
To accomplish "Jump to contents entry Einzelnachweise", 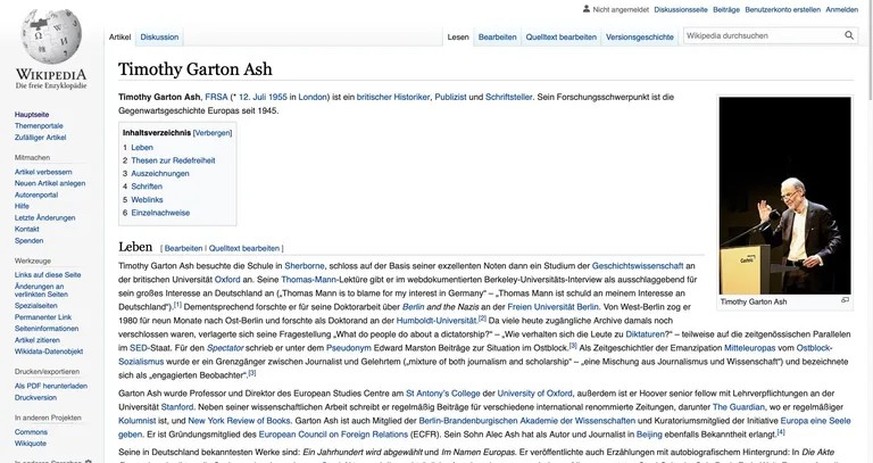I will pyautogui.click(x=156, y=213).
